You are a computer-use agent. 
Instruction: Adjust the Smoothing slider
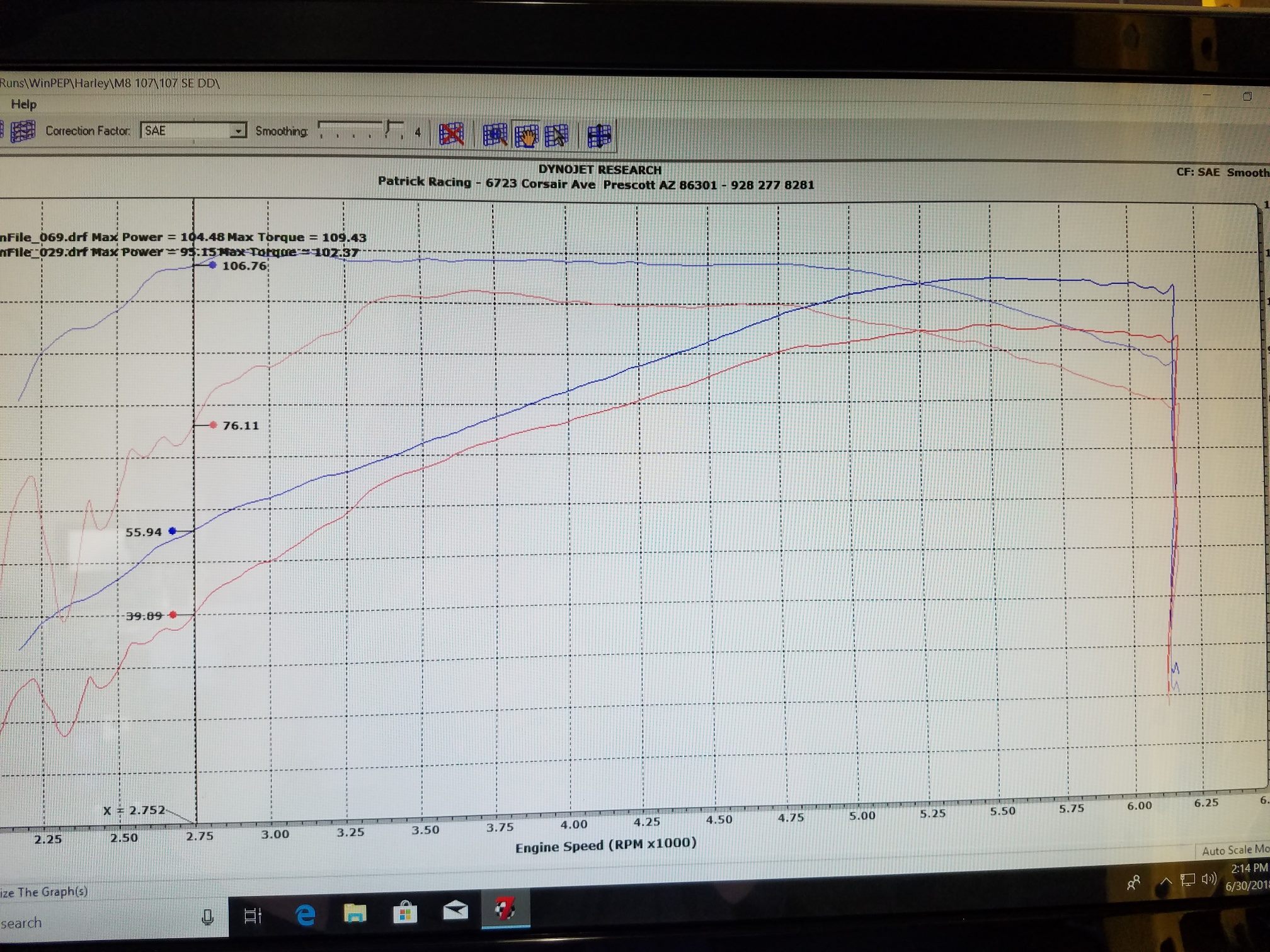point(361,130)
